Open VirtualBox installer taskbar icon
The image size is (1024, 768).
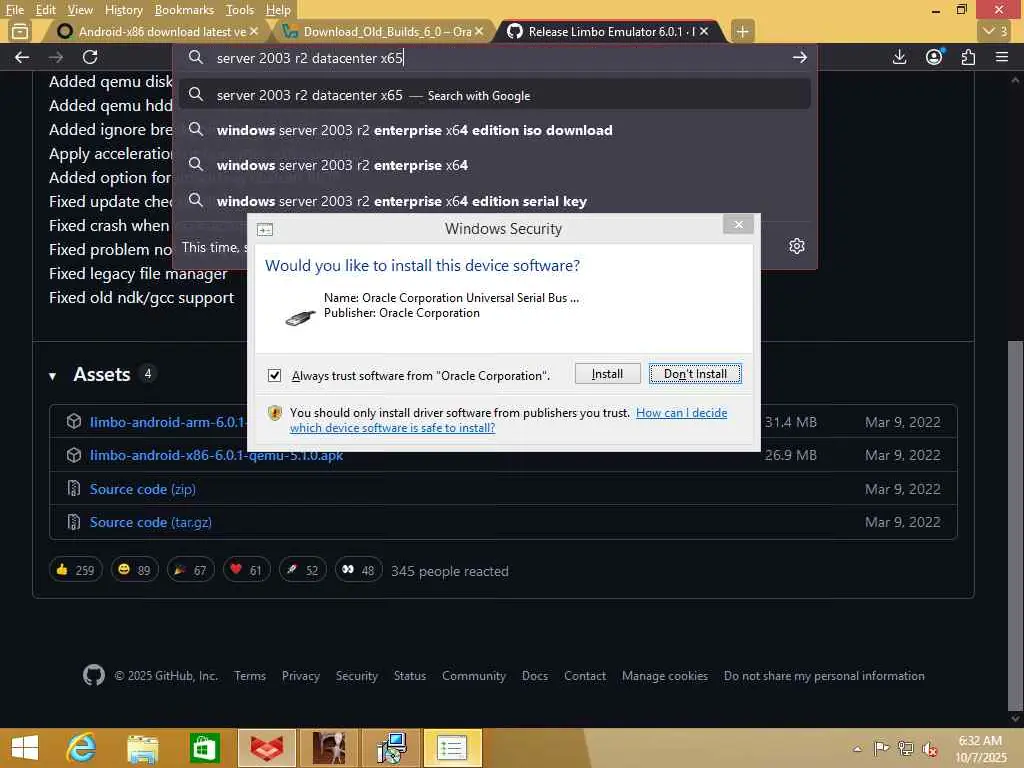coord(392,748)
